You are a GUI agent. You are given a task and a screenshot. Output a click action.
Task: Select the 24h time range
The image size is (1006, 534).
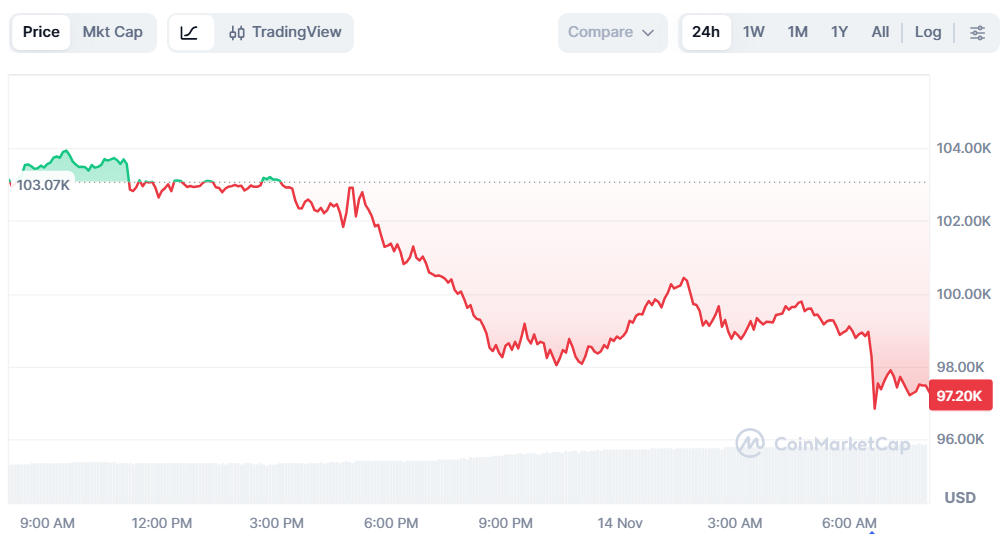click(706, 32)
